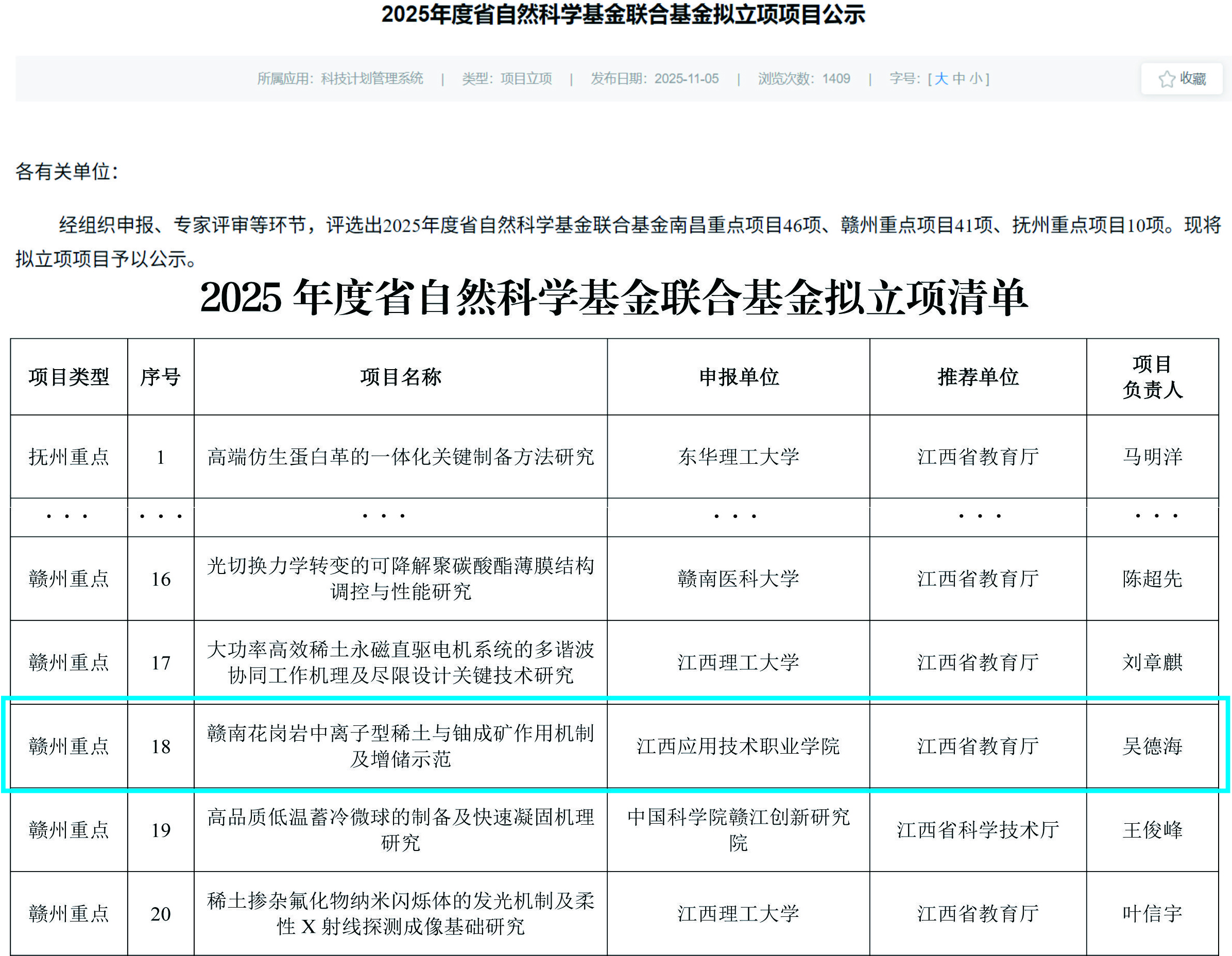The image size is (1232, 956).
Task: Click sequence number 20 cell
Action: [x=161, y=914]
